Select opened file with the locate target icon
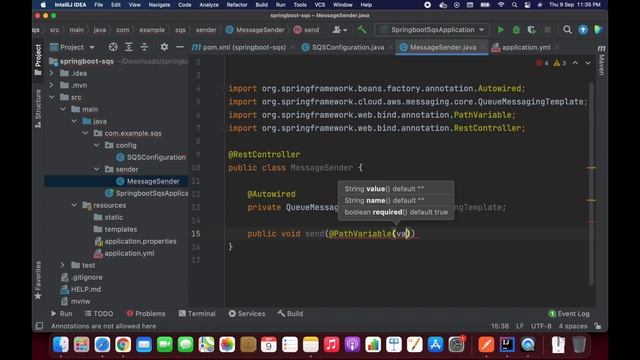The height and width of the screenshot is (360, 640). click(x=113, y=47)
